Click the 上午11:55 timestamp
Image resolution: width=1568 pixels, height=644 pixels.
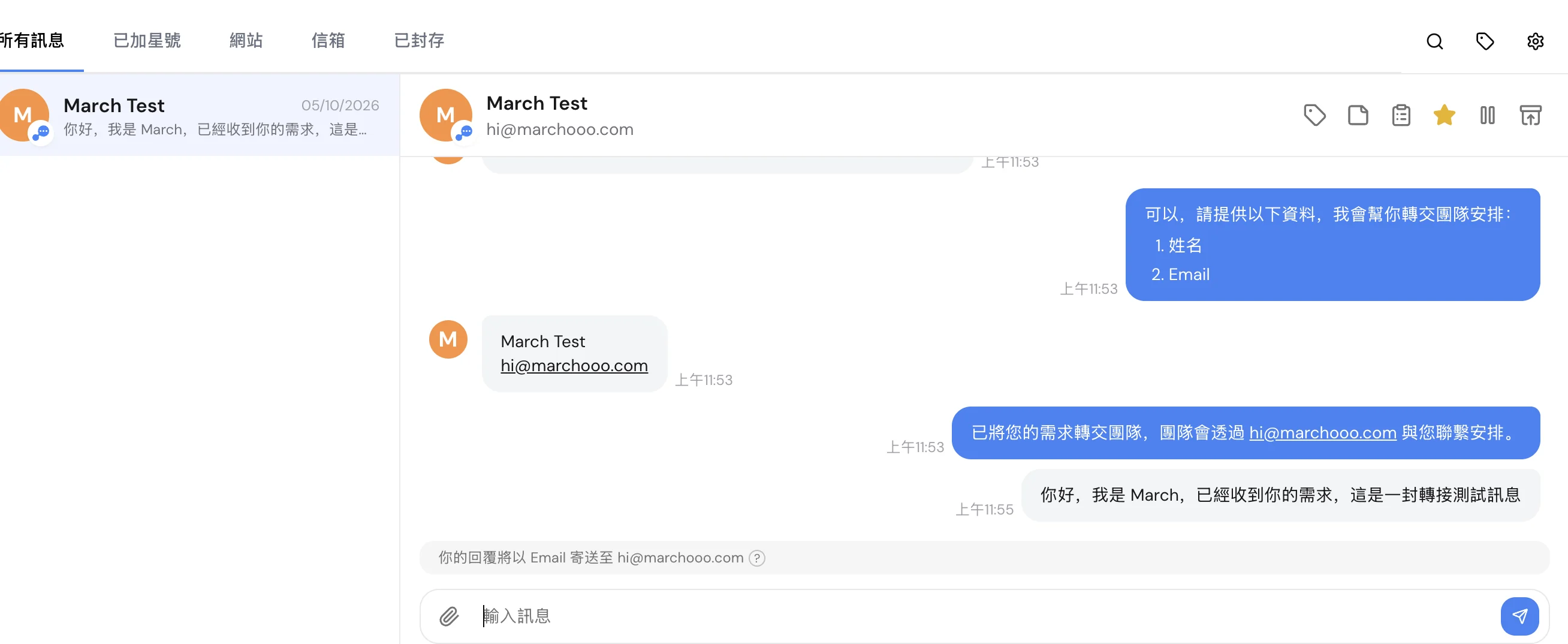984,509
